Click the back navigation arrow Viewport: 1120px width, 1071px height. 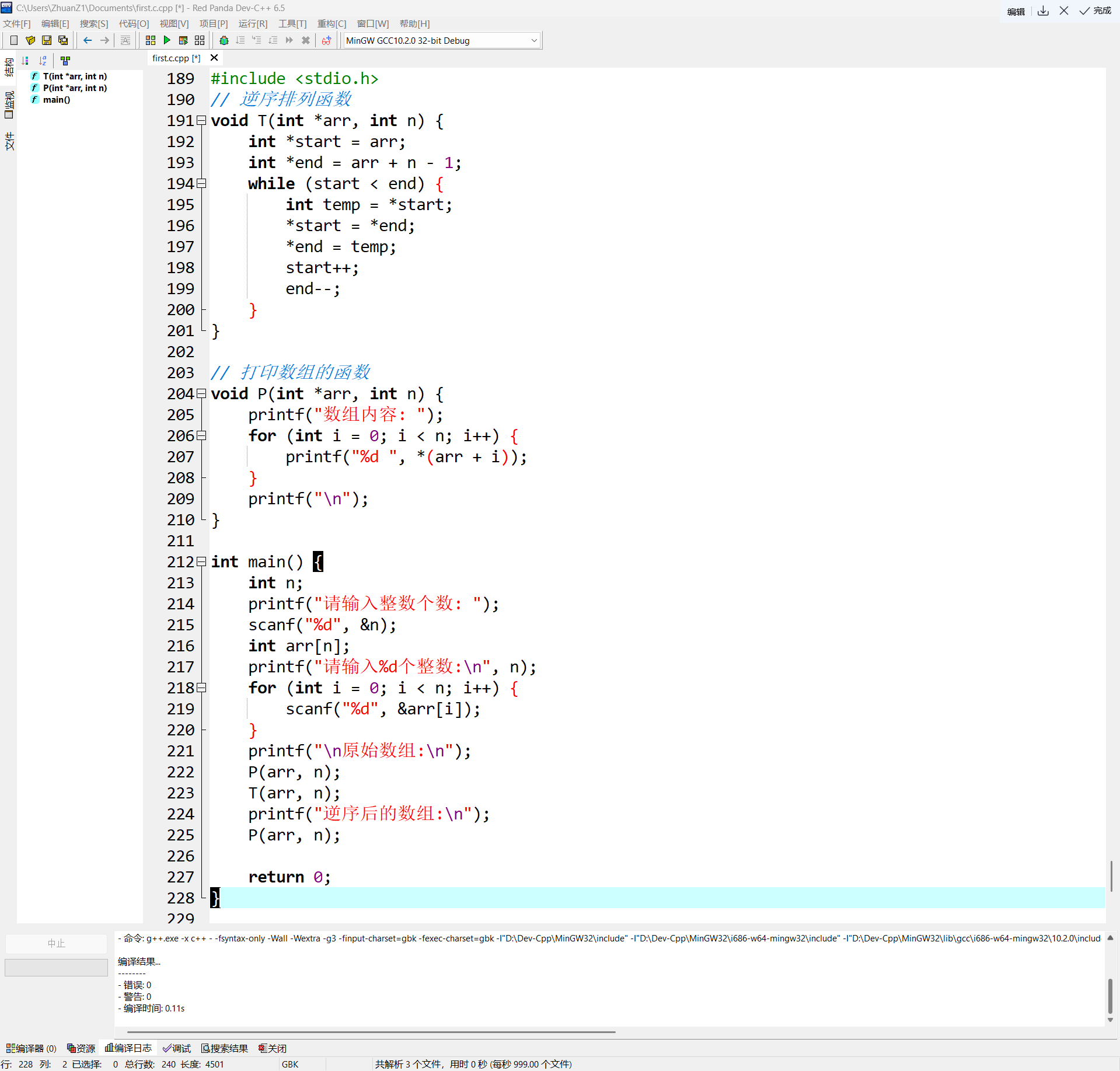click(88, 40)
